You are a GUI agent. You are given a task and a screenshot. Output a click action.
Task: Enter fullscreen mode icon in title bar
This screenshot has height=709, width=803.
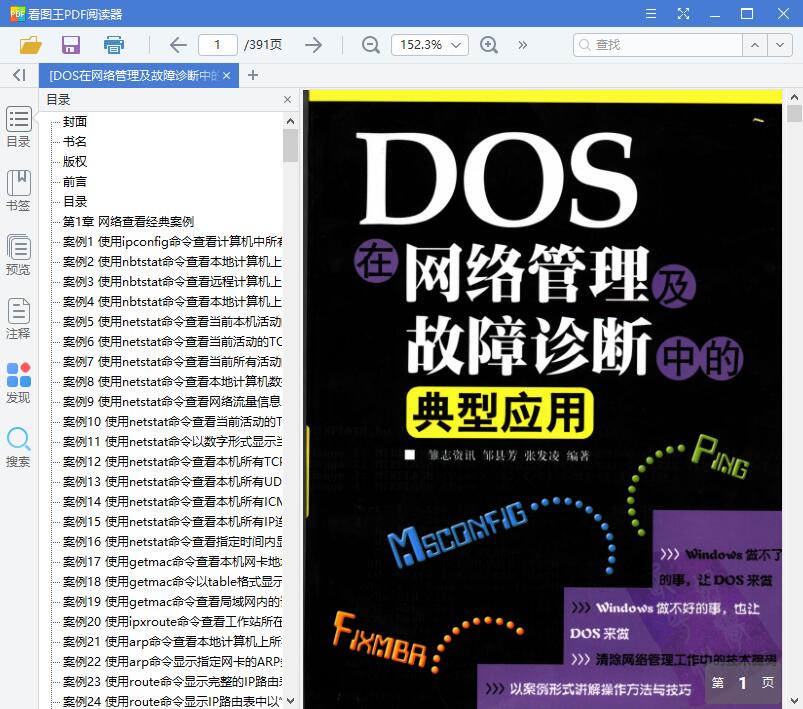point(683,14)
